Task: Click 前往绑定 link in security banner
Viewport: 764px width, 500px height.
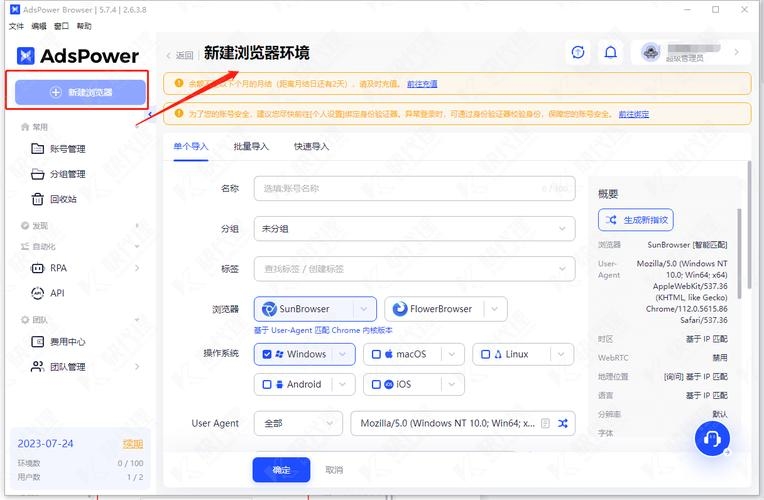Action: coord(633,114)
